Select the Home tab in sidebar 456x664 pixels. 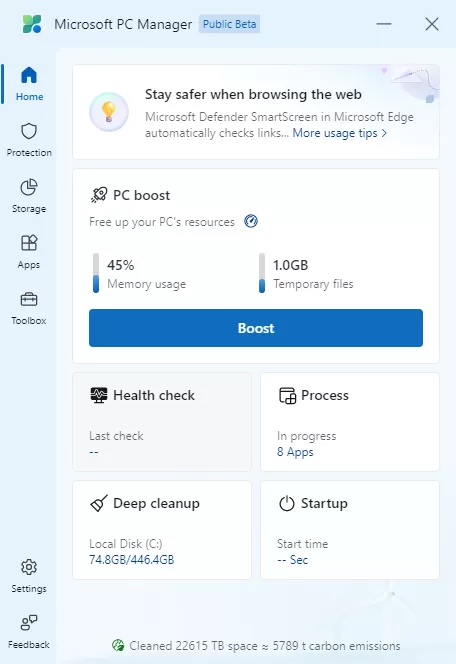(x=29, y=84)
